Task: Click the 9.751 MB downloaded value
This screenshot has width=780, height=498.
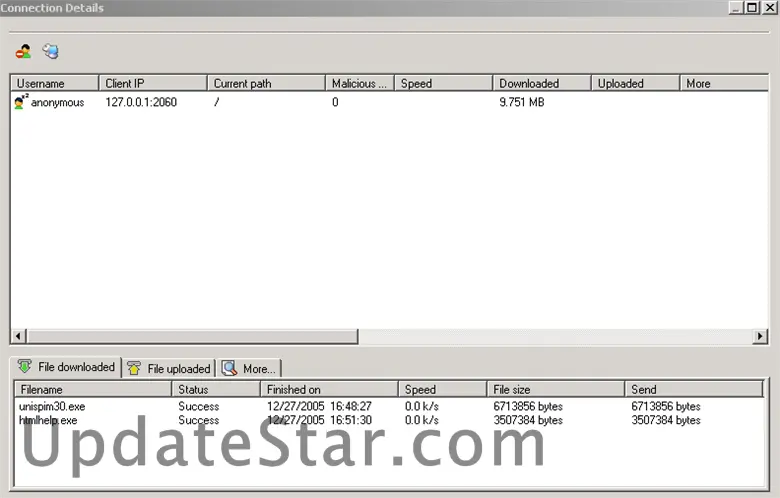Action: [522, 102]
